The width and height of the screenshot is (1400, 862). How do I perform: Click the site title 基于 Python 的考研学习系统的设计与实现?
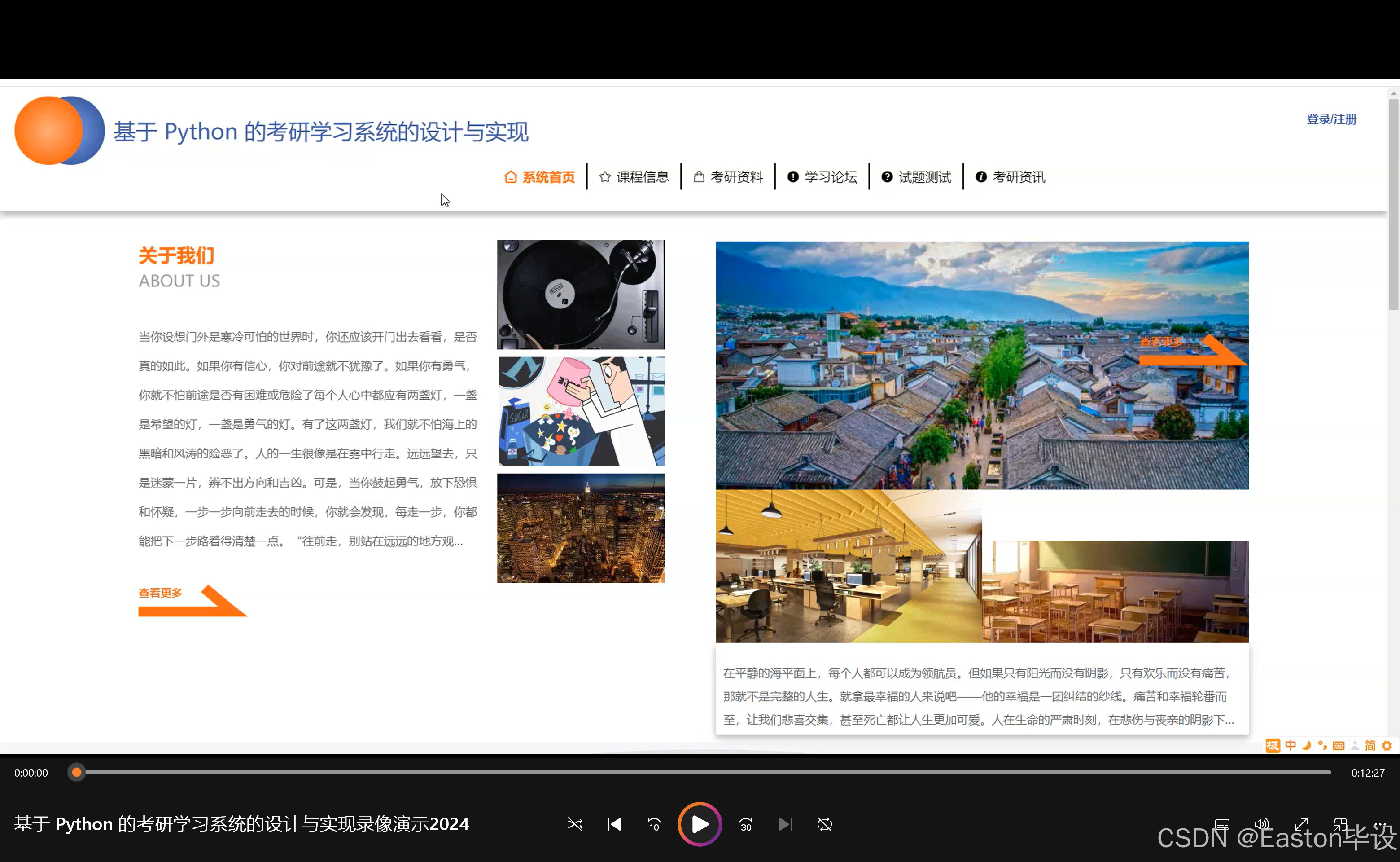pos(321,132)
